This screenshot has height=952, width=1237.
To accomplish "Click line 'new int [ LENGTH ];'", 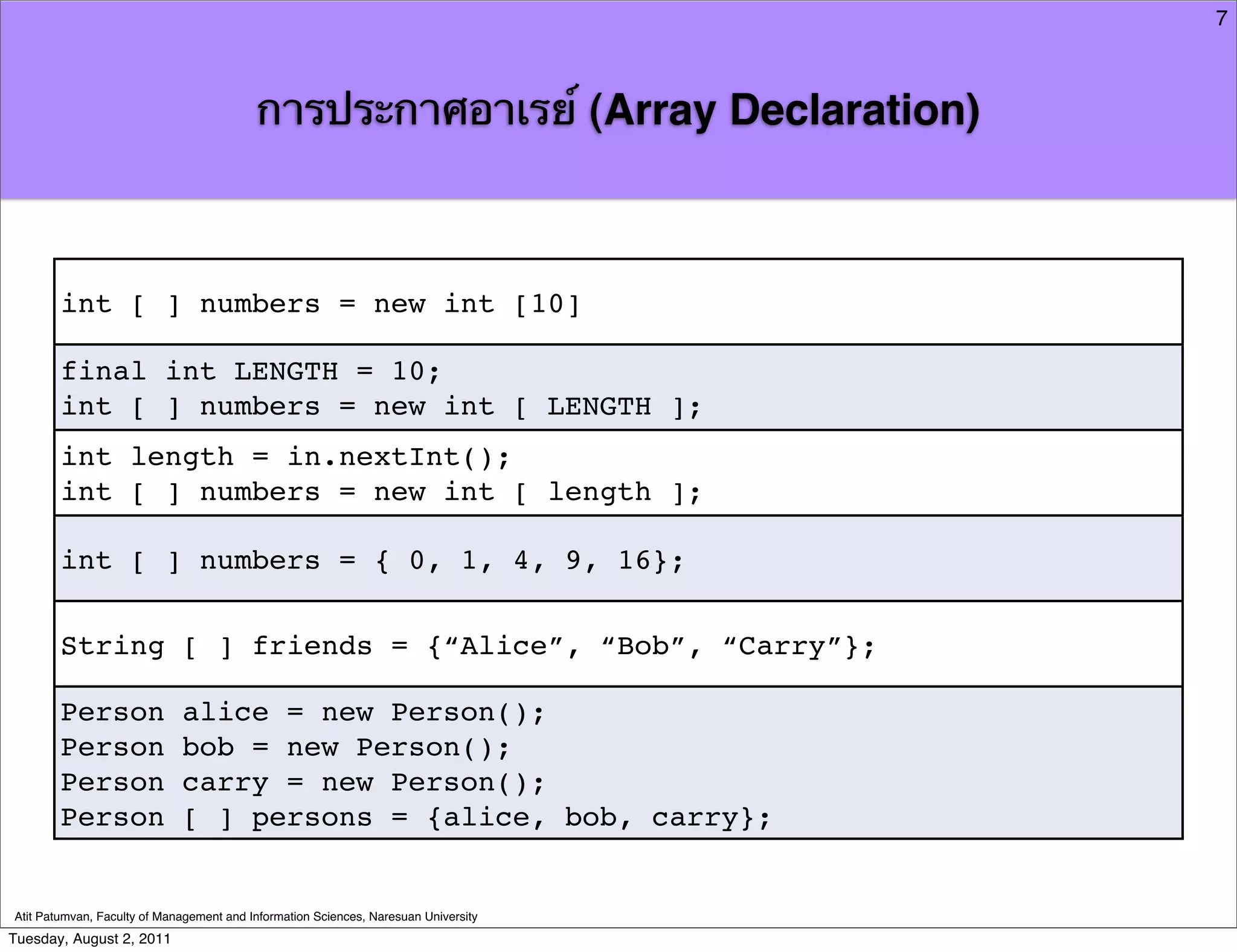I will click(x=537, y=407).
